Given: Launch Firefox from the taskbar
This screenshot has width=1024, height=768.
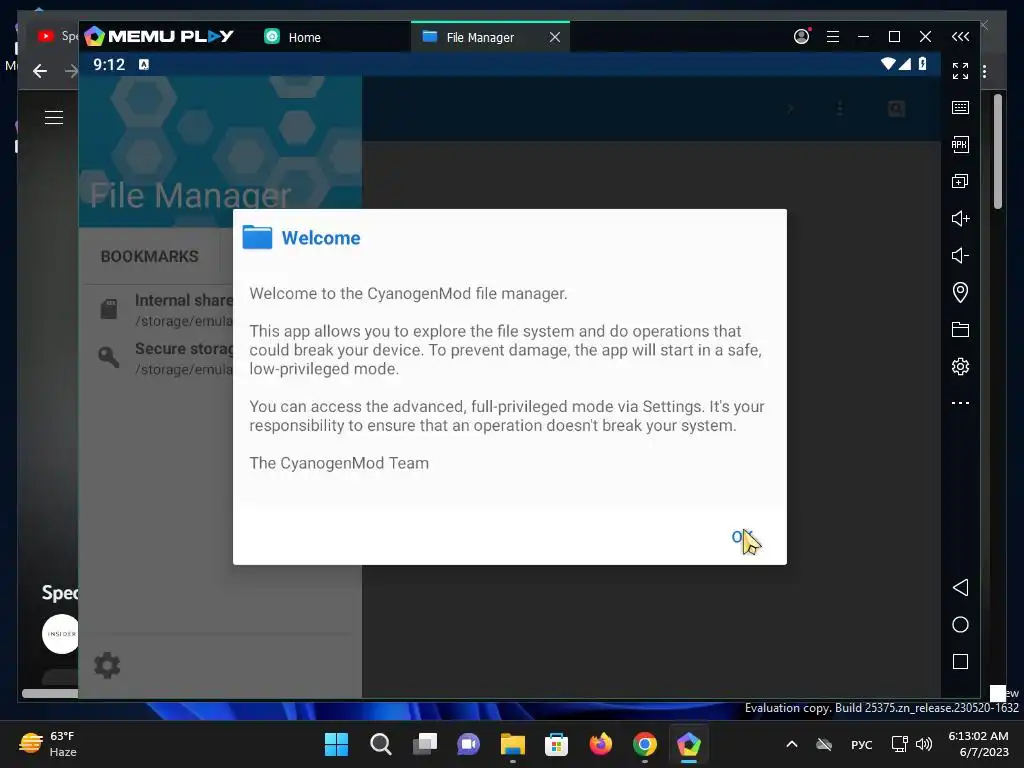Looking at the screenshot, I should pyautogui.click(x=601, y=744).
